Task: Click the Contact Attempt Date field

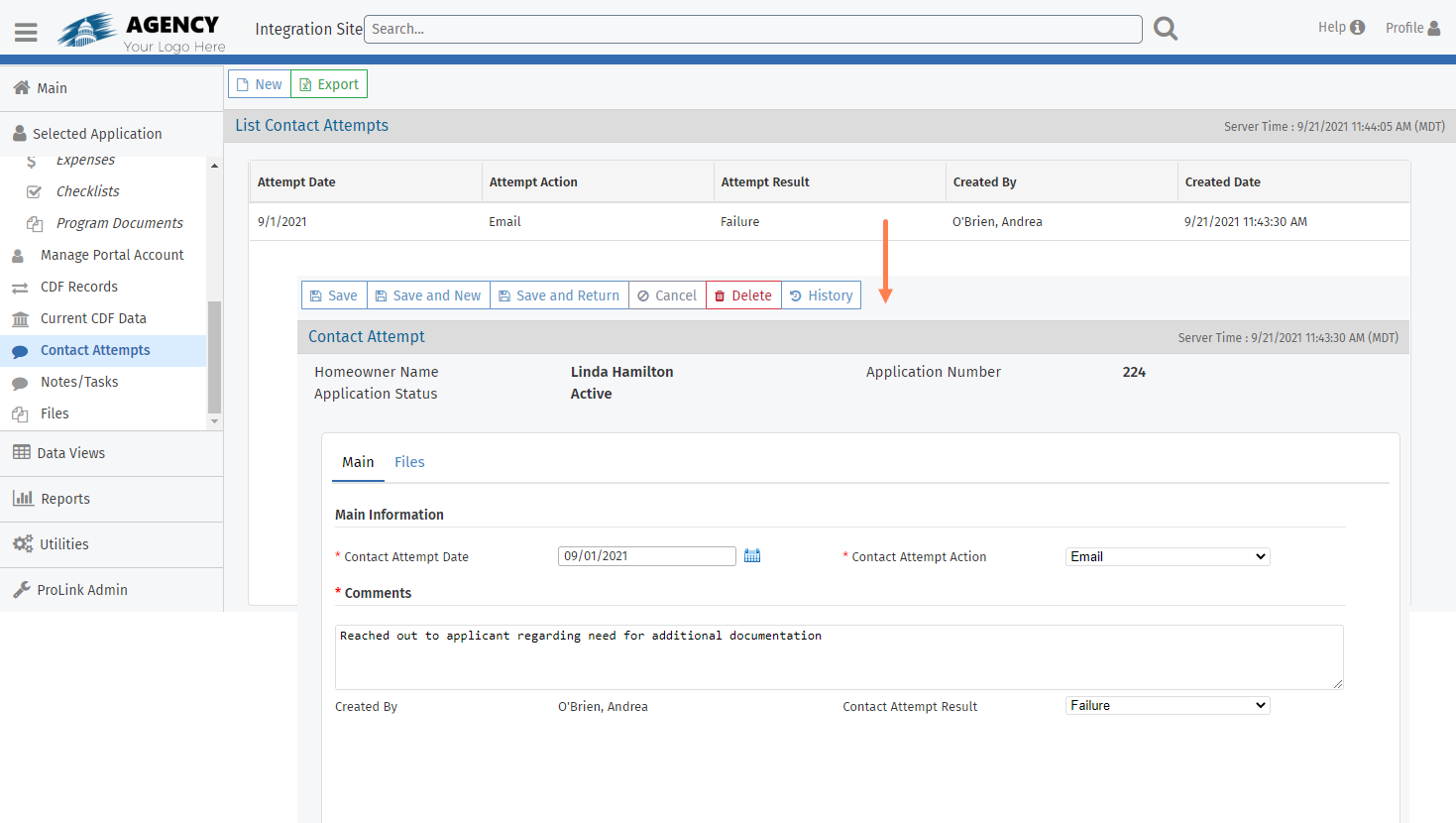Action: point(646,556)
